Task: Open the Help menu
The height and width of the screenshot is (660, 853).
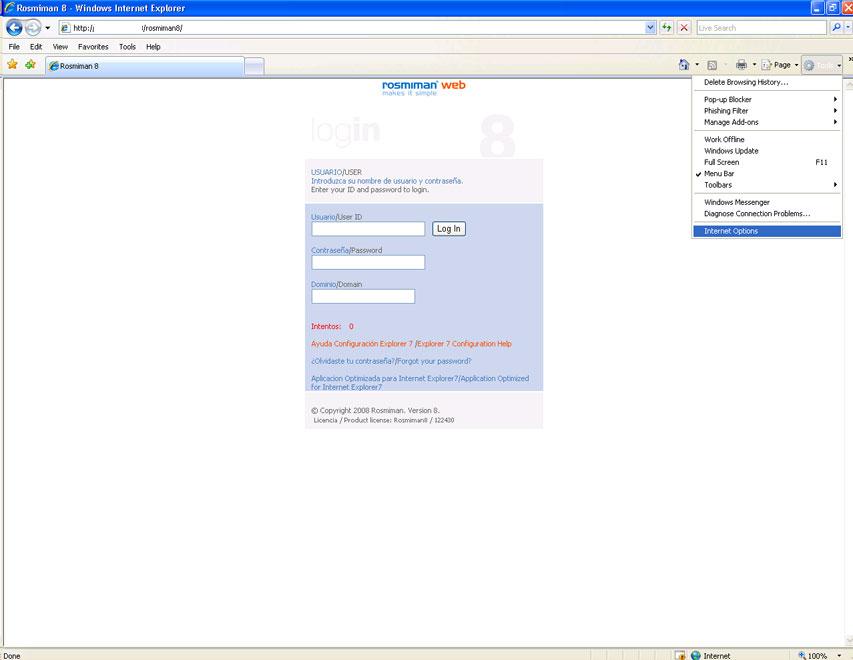Action: tap(153, 47)
